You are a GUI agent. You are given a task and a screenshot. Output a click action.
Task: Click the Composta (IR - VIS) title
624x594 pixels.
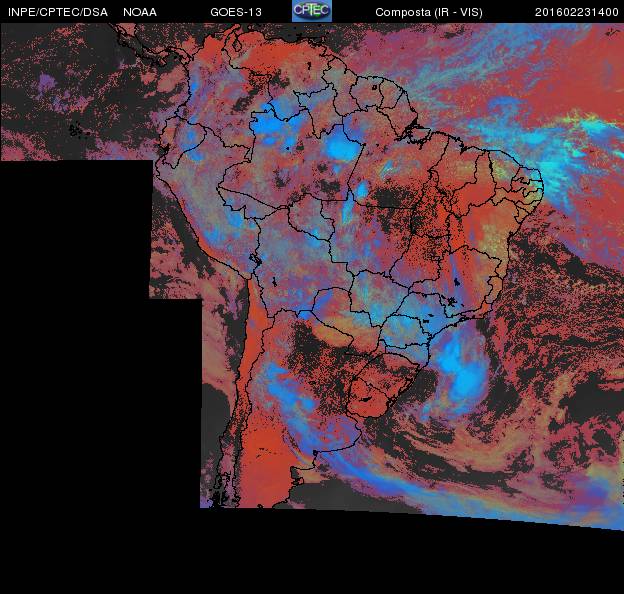tap(429, 12)
